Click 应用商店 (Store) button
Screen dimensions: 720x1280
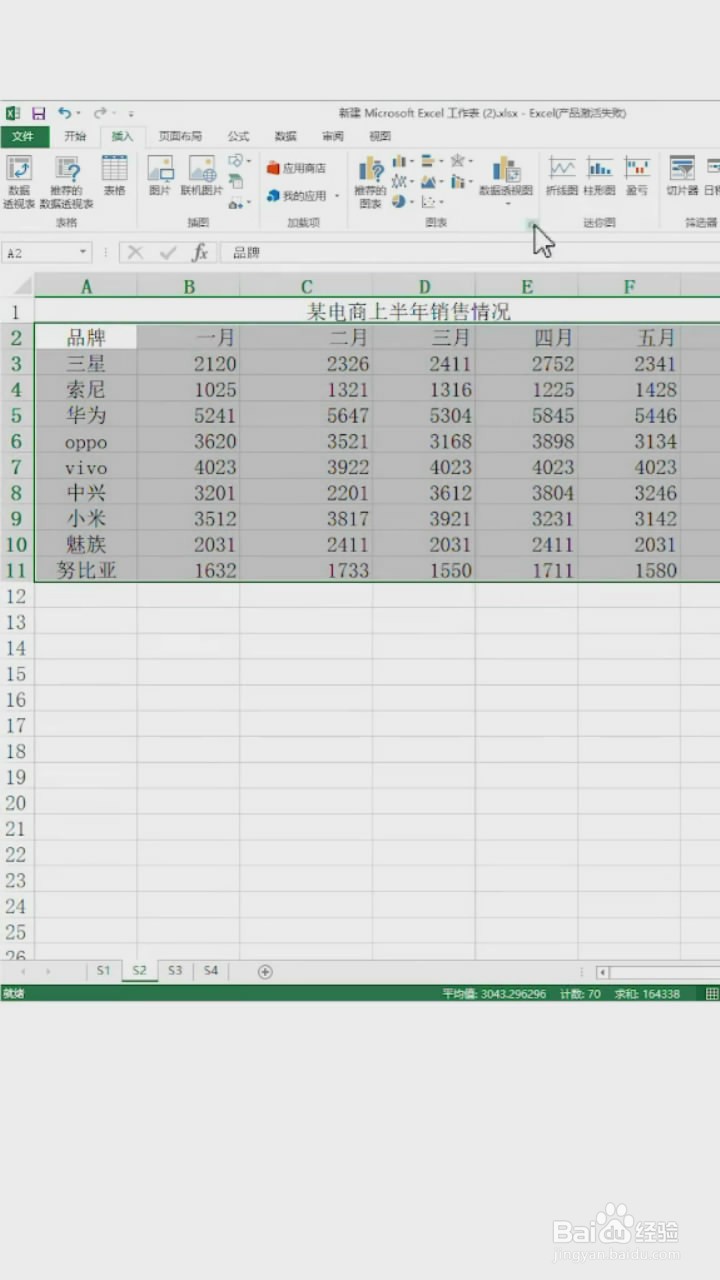(x=297, y=168)
